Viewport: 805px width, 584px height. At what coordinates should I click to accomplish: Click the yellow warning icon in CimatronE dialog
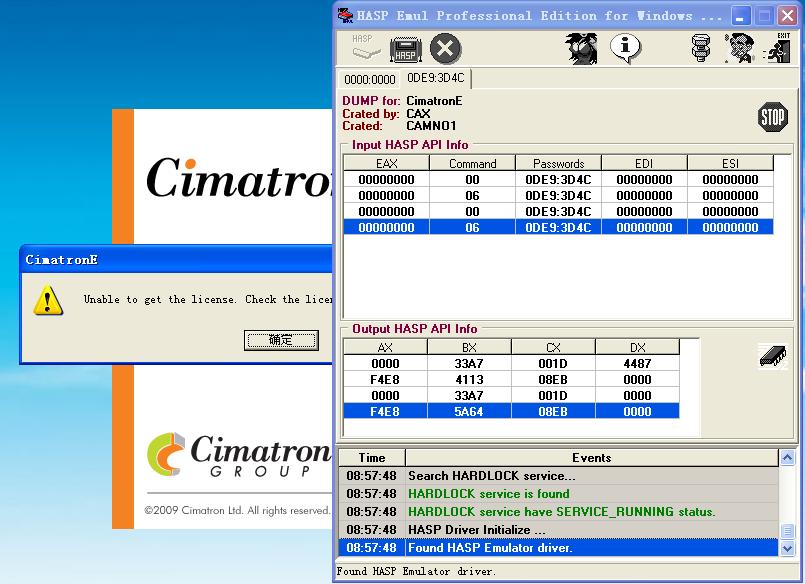tap(48, 300)
